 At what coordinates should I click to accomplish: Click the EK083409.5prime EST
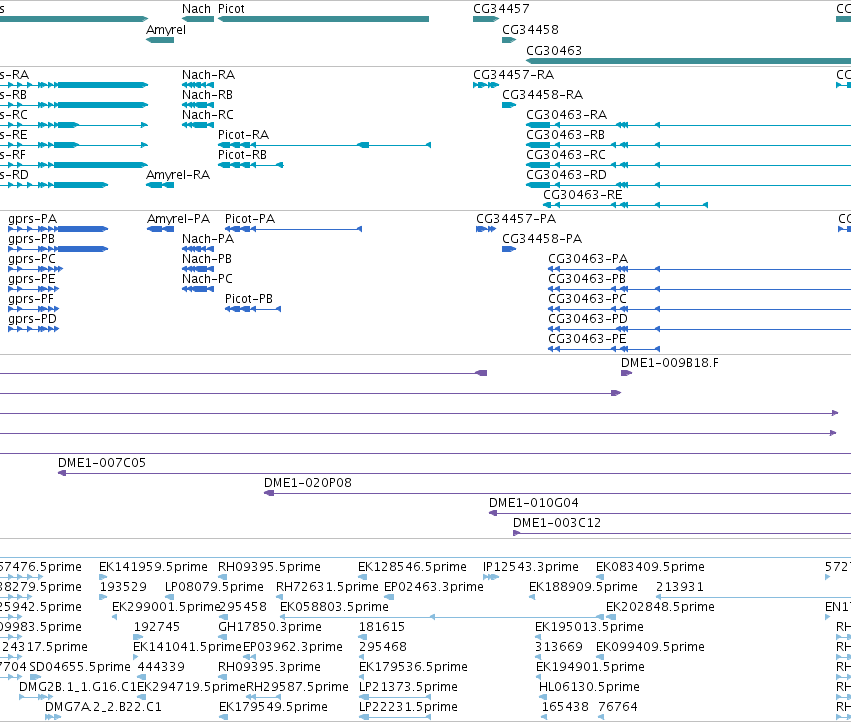click(x=600, y=577)
